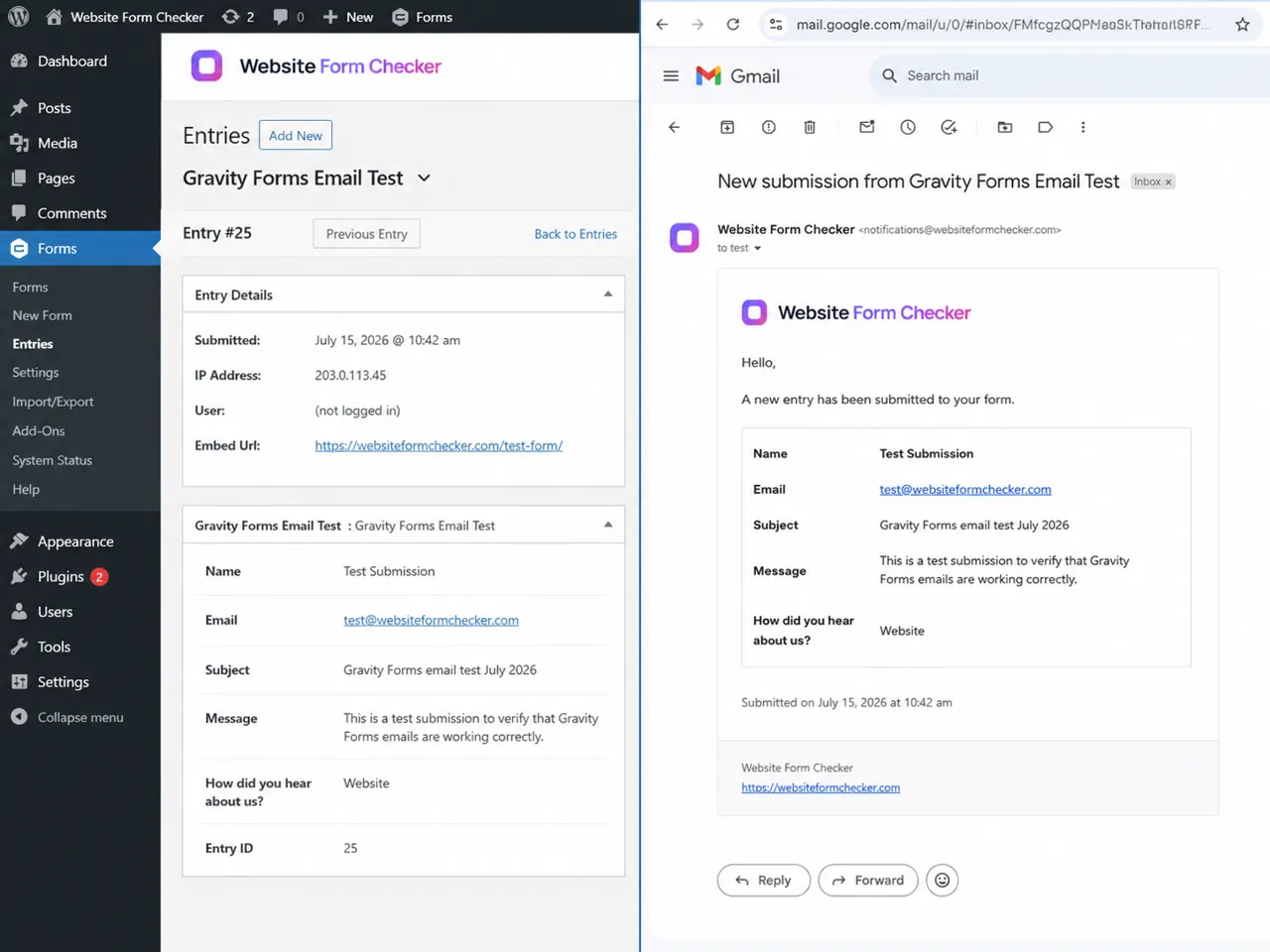1270x952 pixels.
Task: Go to Previous Entry
Action: [367, 234]
